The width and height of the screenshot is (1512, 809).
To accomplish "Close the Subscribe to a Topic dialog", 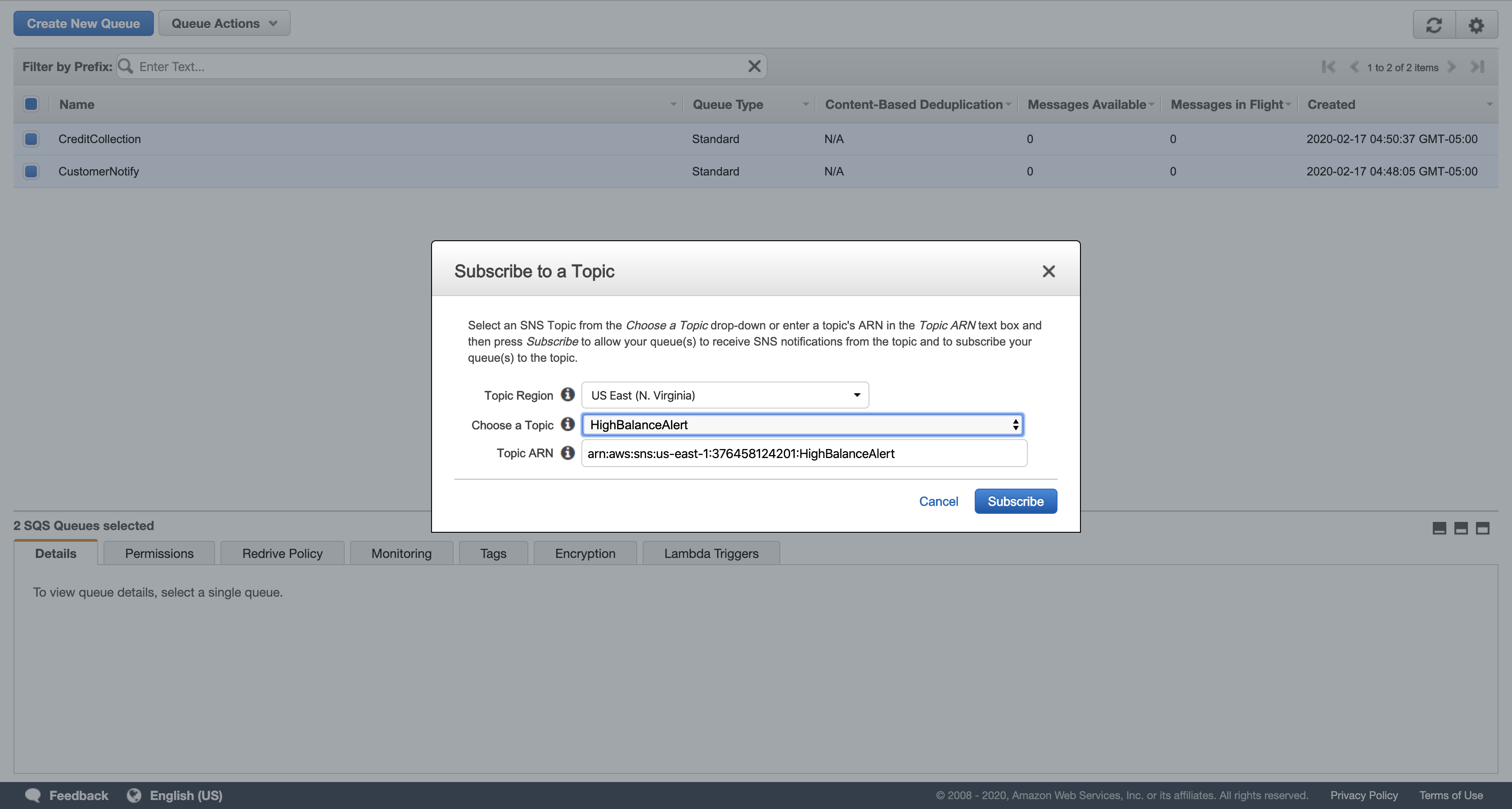I will point(1048,271).
